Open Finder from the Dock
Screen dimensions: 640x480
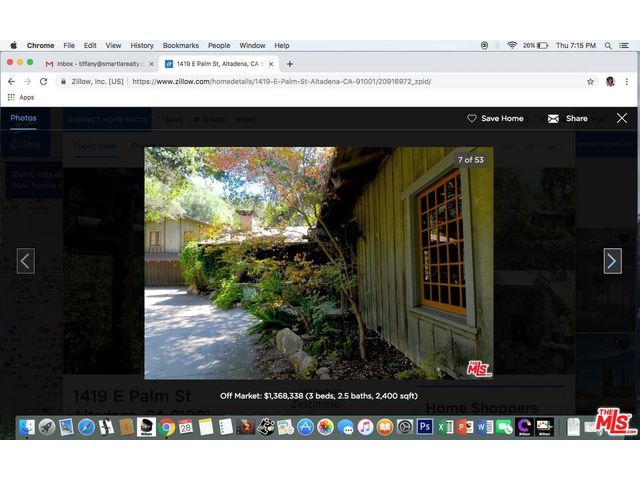click(x=27, y=427)
